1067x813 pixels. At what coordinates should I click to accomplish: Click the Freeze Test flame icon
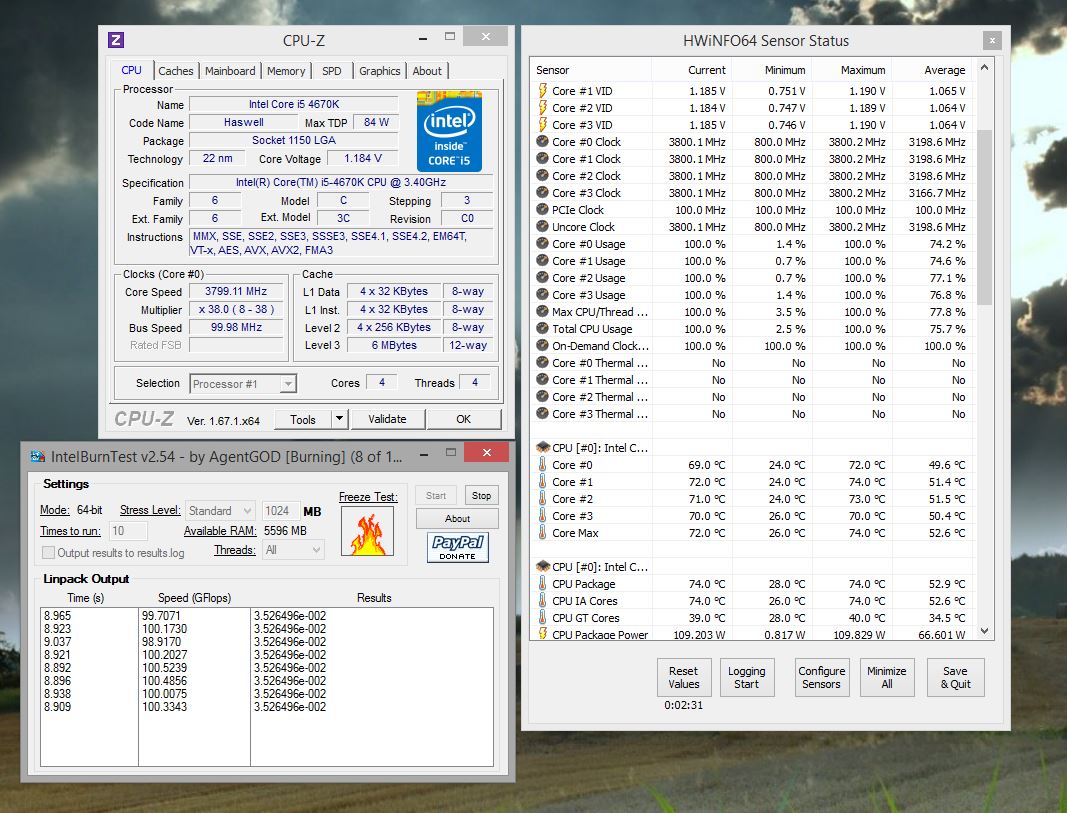(367, 531)
